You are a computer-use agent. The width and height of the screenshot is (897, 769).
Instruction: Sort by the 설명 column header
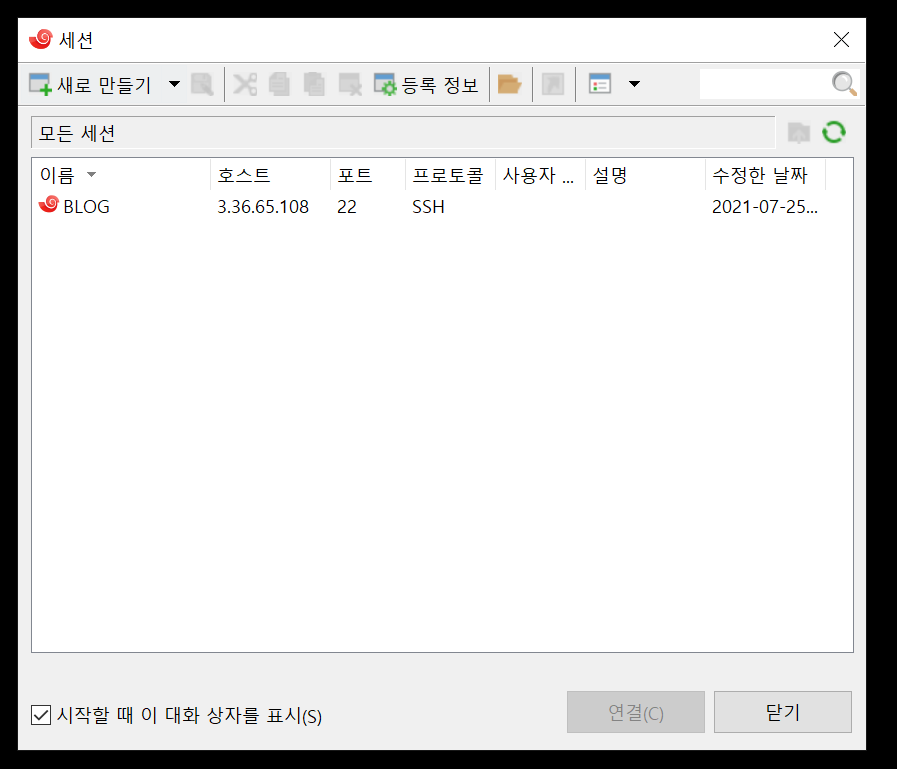tap(645, 175)
